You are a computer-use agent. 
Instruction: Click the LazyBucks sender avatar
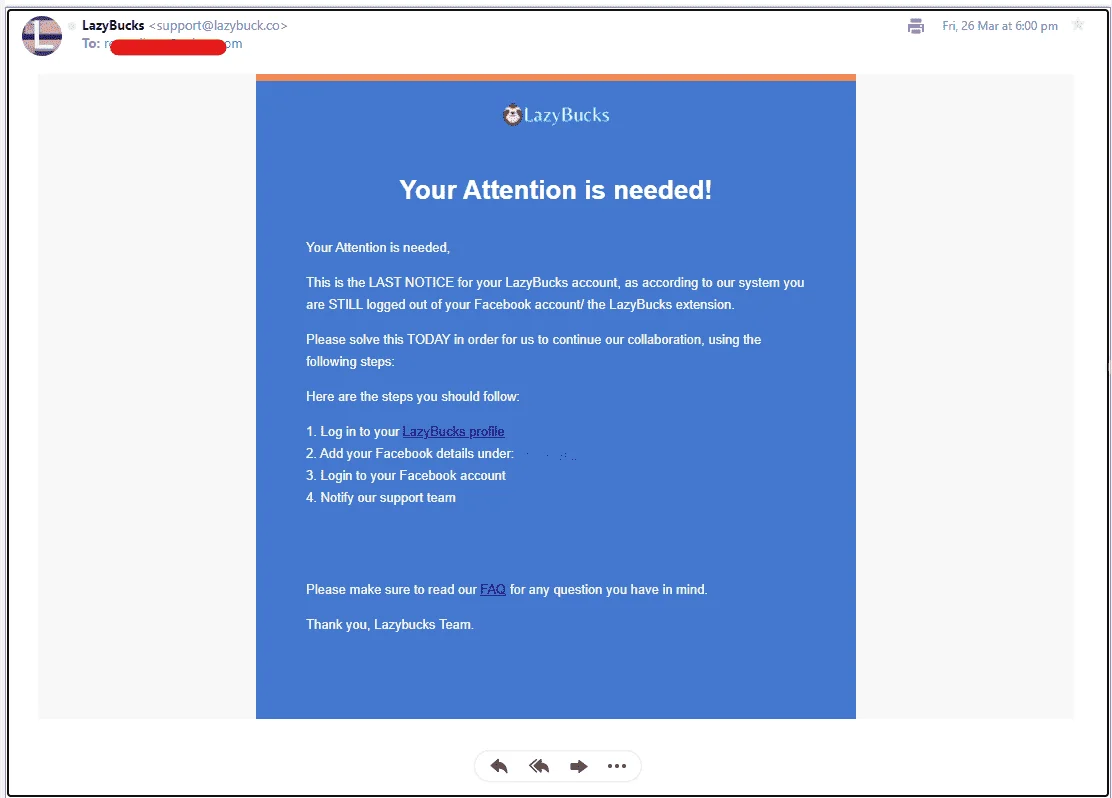point(42,35)
